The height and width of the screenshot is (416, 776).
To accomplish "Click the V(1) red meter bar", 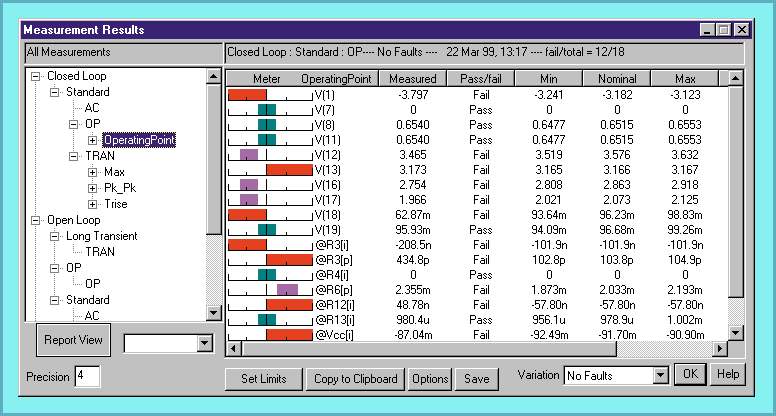I will (x=246, y=95).
